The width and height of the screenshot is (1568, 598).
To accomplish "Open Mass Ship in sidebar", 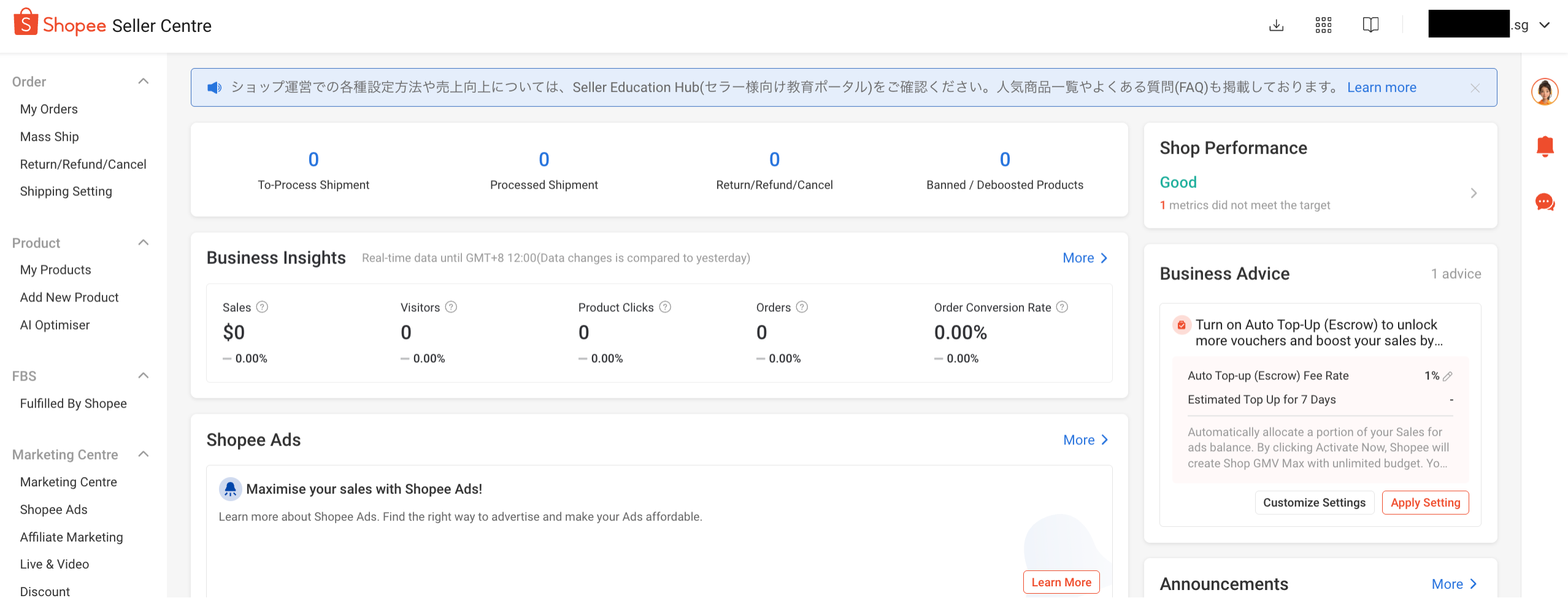I will tap(50, 137).
